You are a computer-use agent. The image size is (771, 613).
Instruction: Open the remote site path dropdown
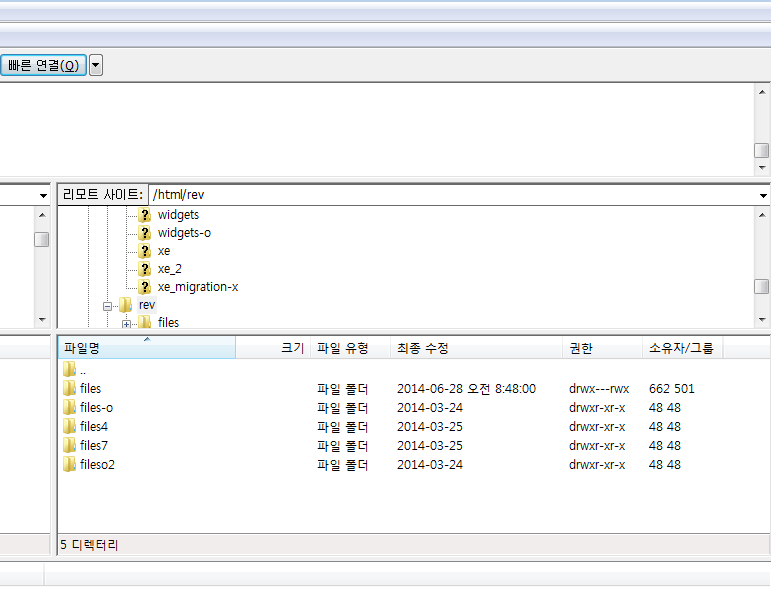pyautogui.click(x=763, y=195)
